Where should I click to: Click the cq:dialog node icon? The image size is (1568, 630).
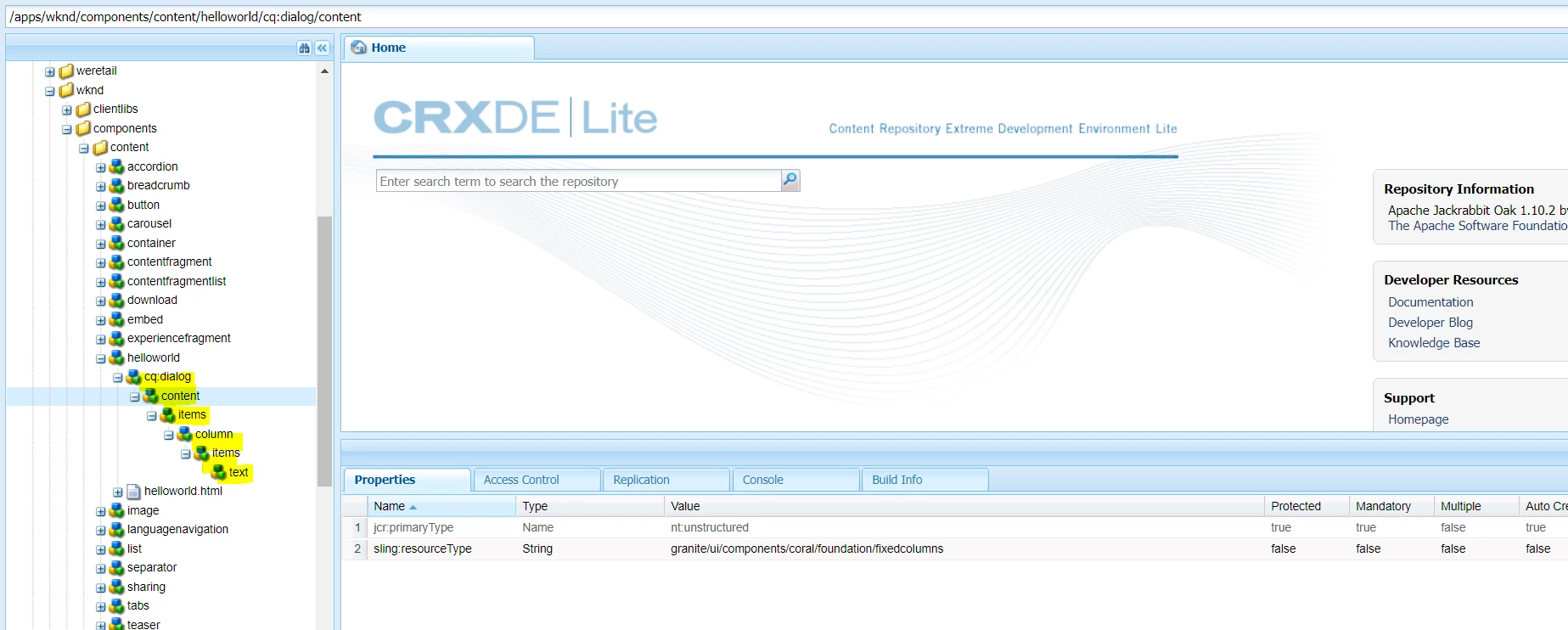click(134, 377)
